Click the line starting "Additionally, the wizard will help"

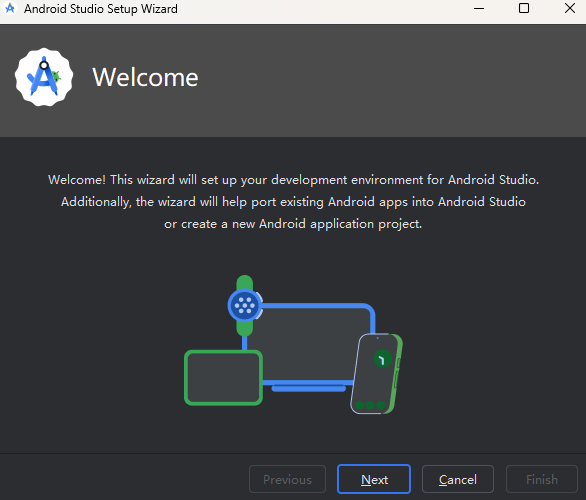pos(293,202)
